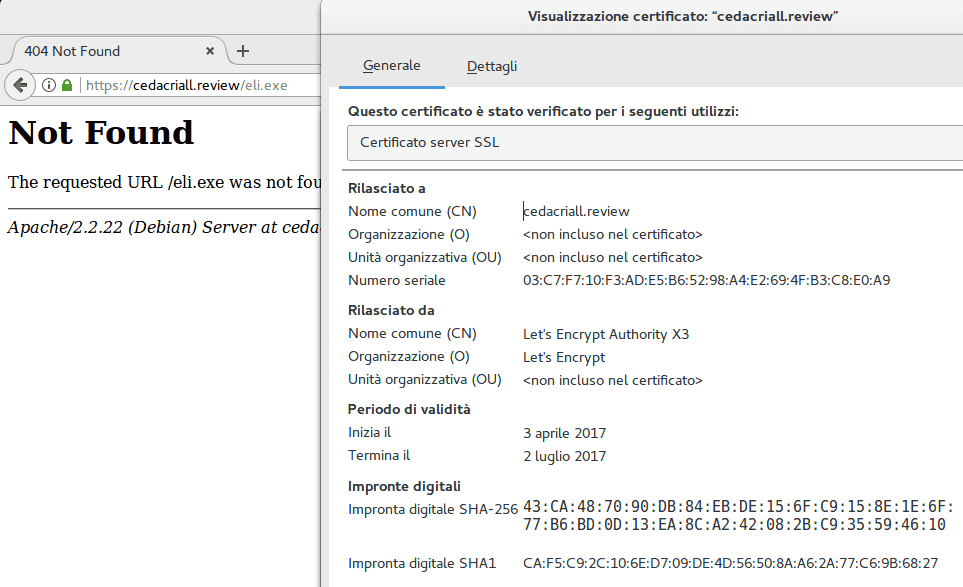Viewport: 963px width, 587px height.
Task: Click the common name value cedacriall.review
Action: click(x=577, y=211)
